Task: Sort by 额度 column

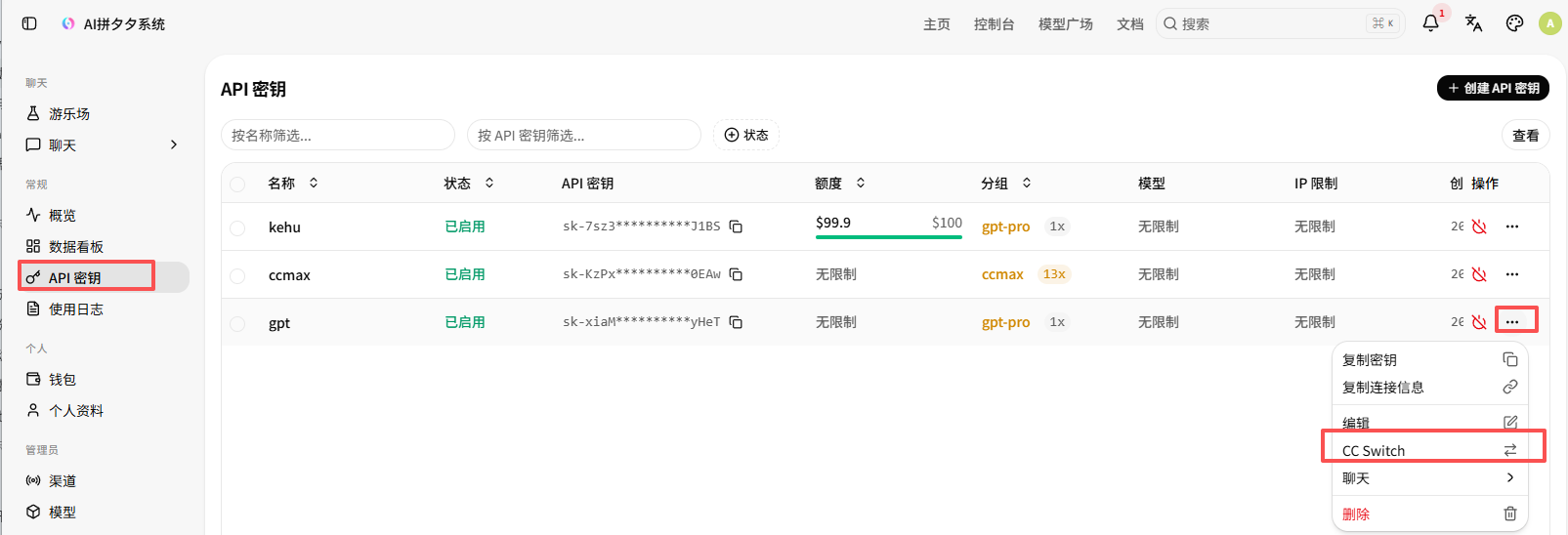Action: pos(840,183)
